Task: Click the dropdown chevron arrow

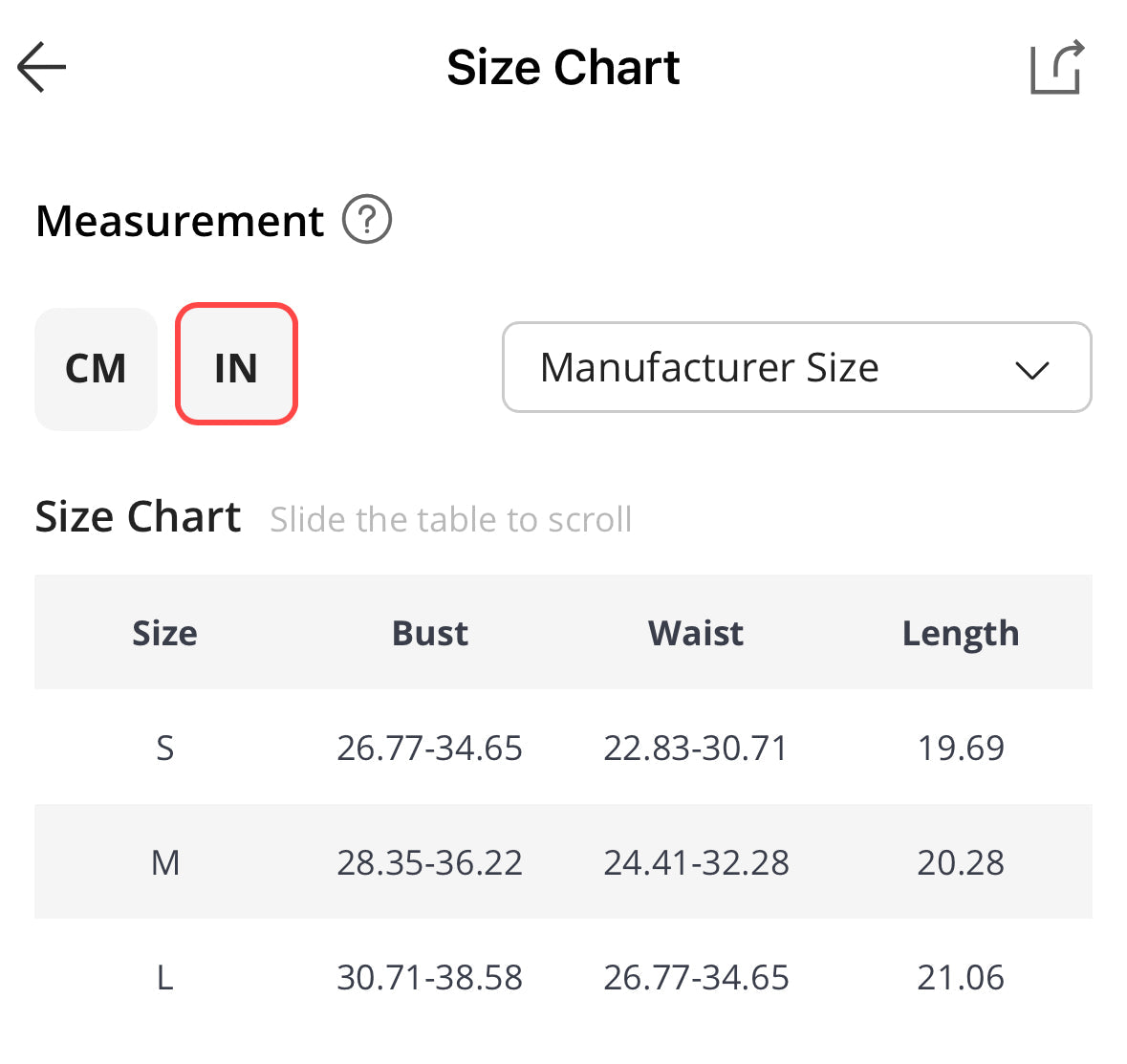Action: pyautogui.click(x=1031, y=369)
